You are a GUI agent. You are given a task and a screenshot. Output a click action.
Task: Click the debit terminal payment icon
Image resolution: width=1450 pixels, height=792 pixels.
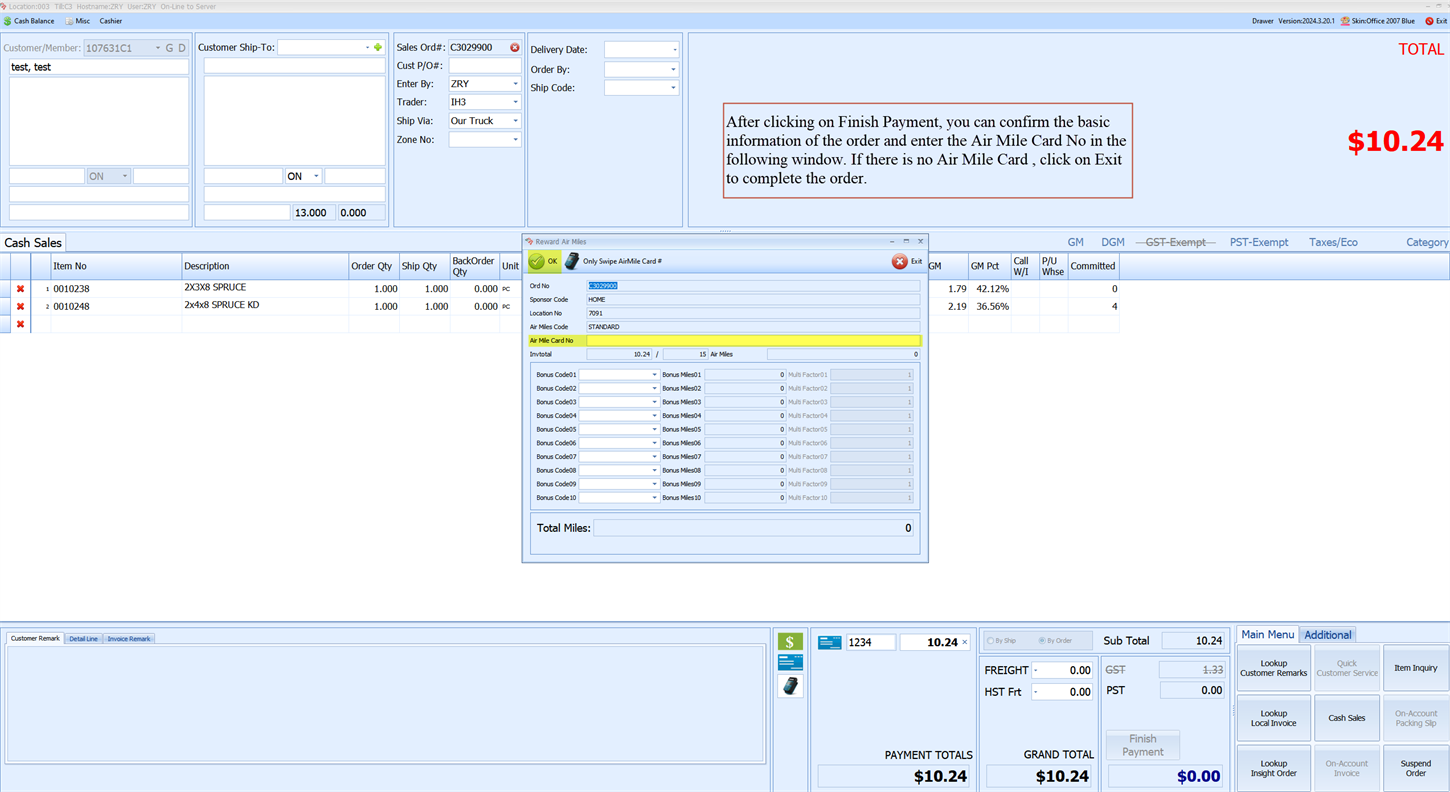pos(789,687)
